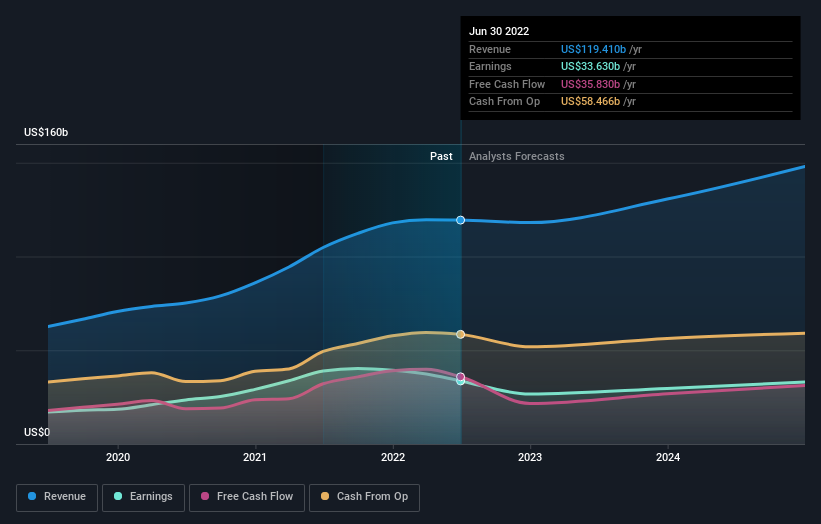Click the Free Cash Flow label in tooltip

(x=507, y=84)
